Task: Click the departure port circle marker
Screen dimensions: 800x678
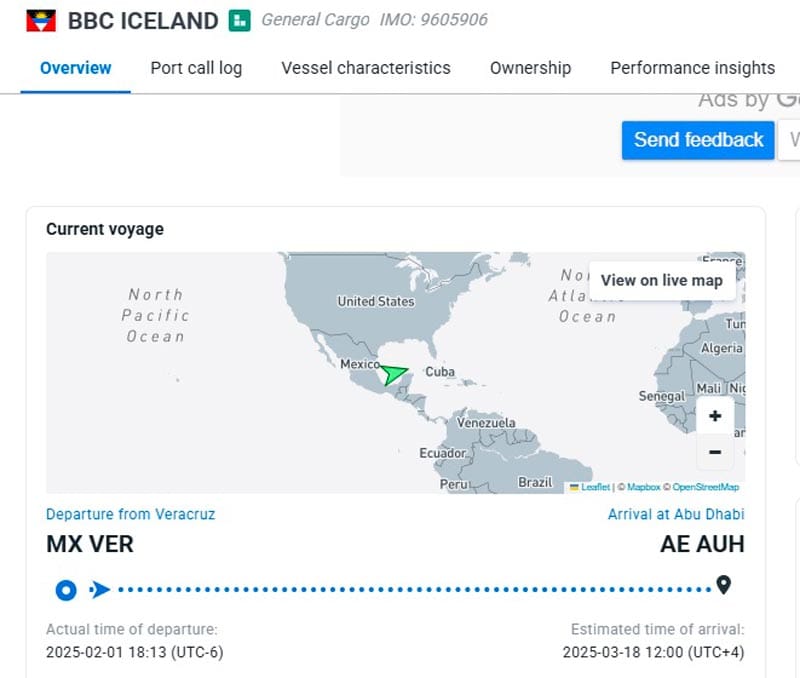Action: coord(66,589)
